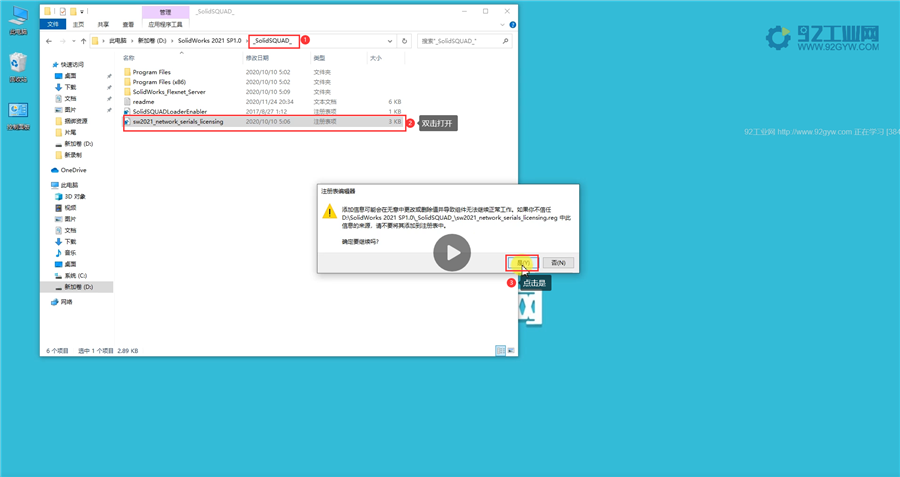The width and height of the screenshot is (900, 477).
Task: Click the date cell 2017/8/27 1:12
Action: tap(267, 111)
